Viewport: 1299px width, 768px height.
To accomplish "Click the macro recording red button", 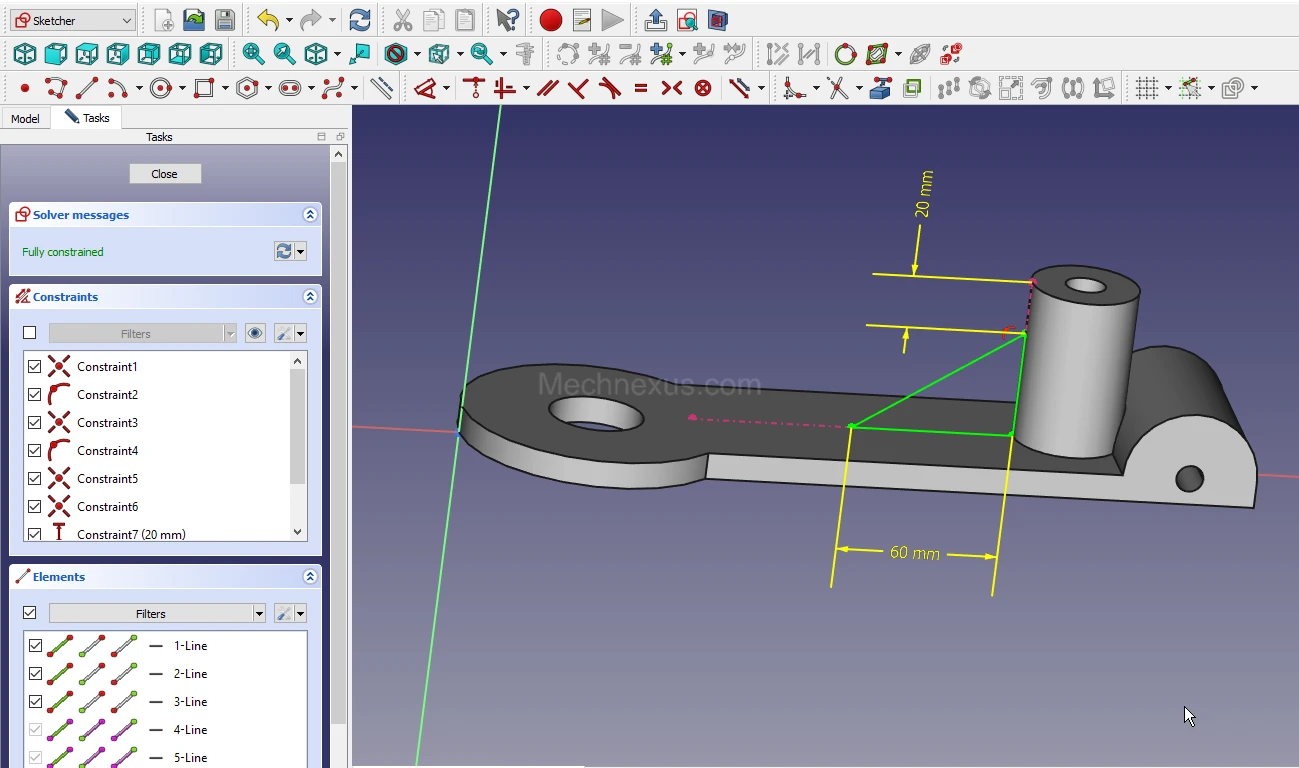I will [550, 20].
